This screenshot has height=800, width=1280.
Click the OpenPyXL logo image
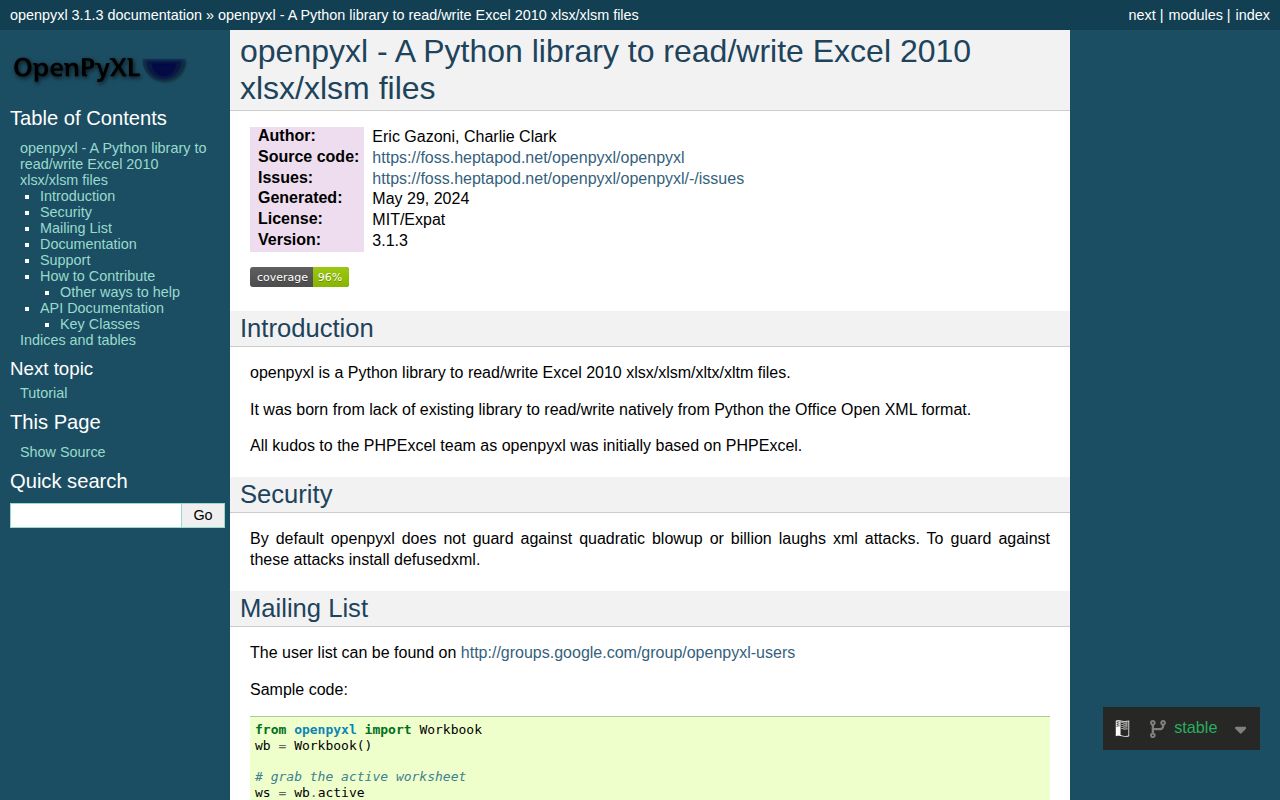(99, 68)
